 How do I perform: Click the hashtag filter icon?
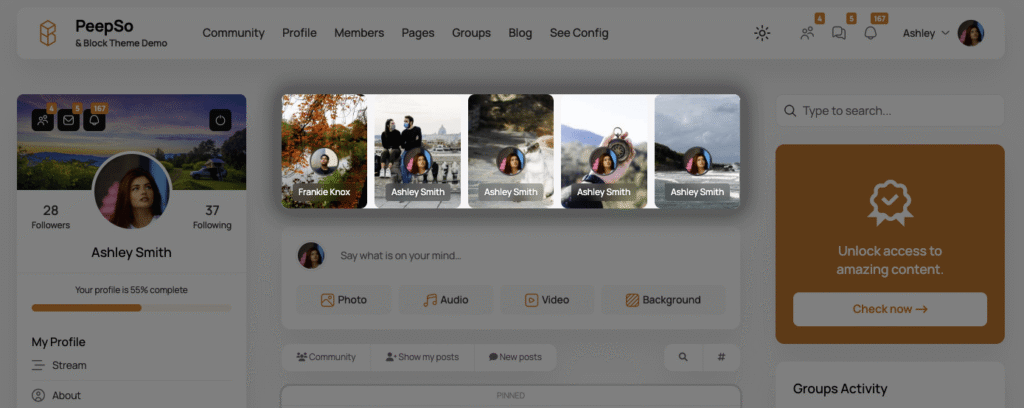[721, 357]
